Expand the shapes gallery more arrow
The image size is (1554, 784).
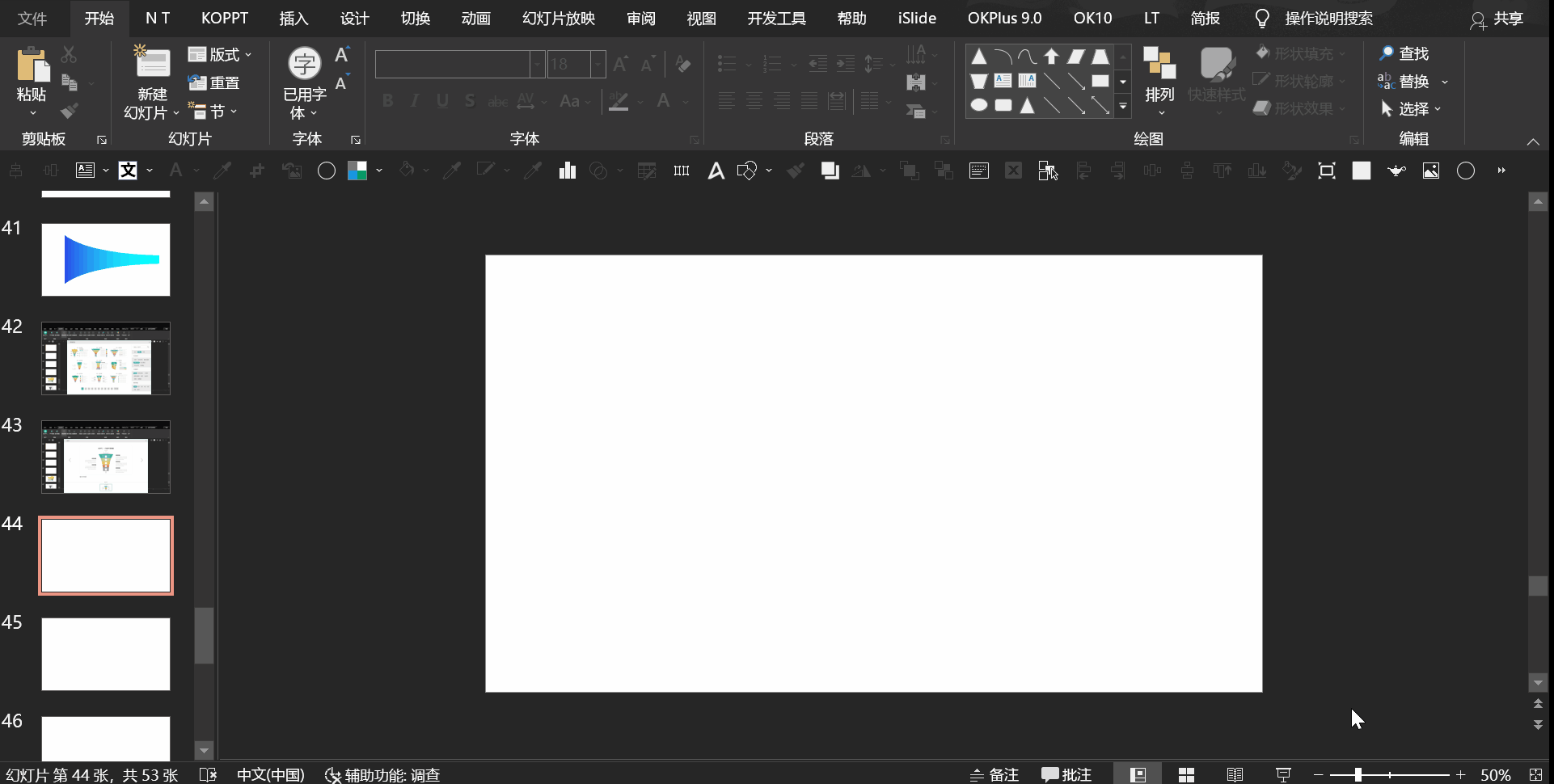[1122, 106]
